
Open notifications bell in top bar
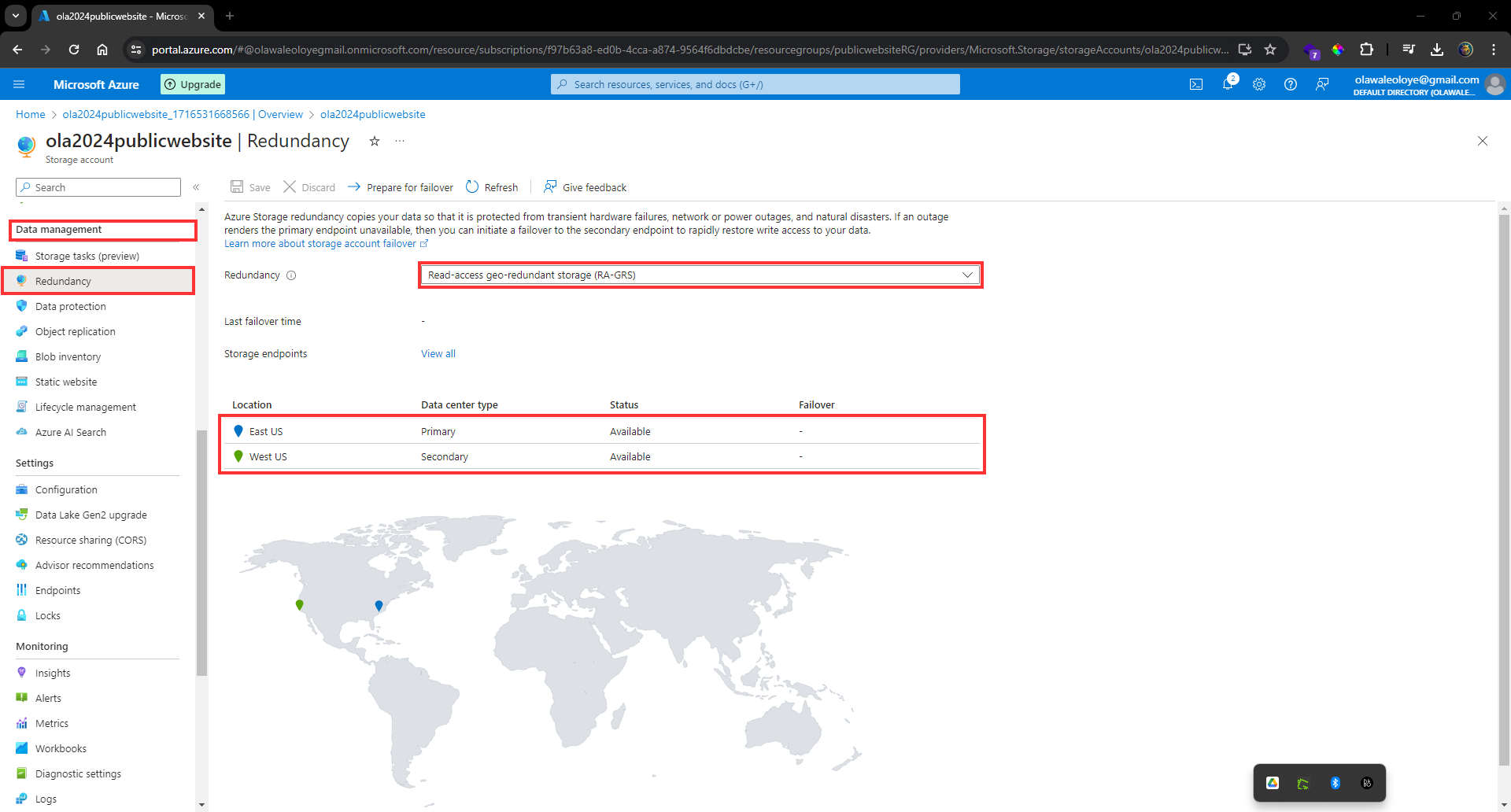[x=1228, y=84]
